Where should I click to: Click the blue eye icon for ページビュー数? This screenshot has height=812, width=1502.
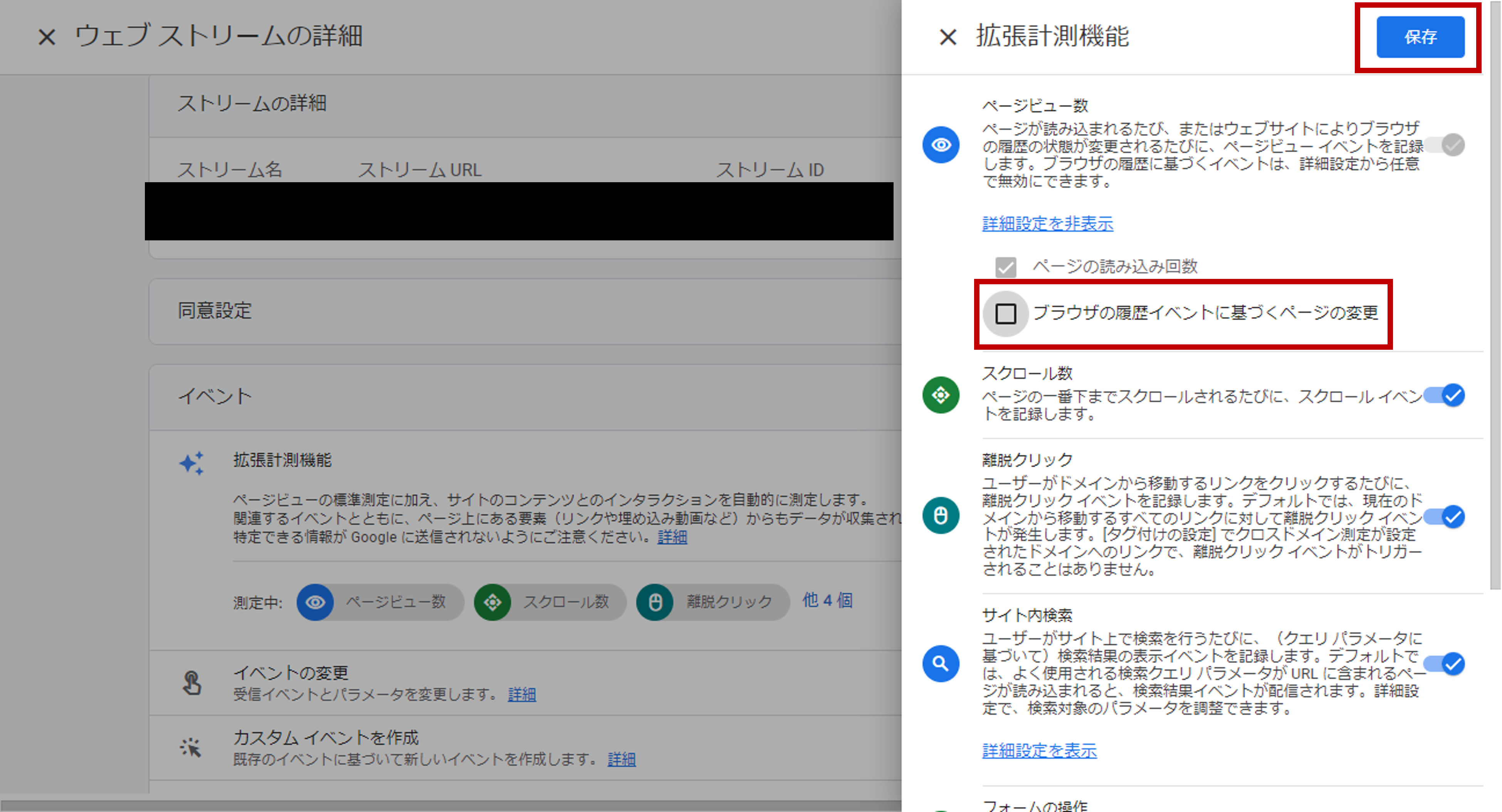941,144
